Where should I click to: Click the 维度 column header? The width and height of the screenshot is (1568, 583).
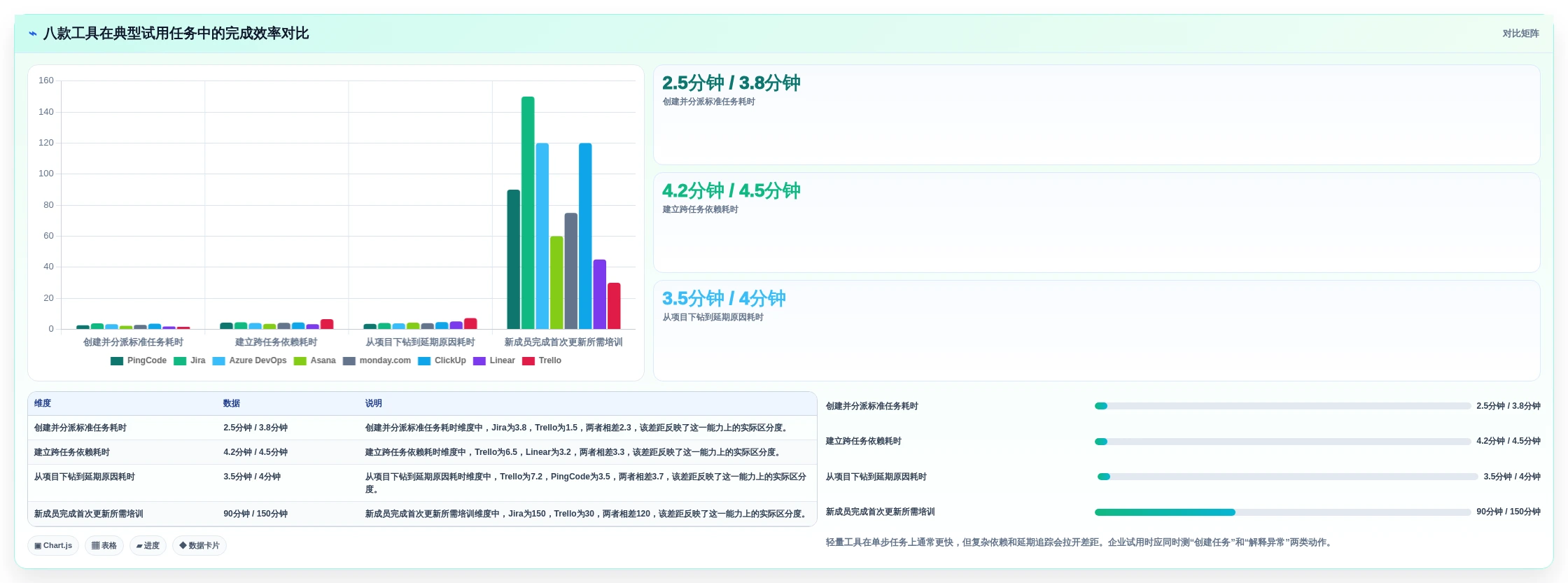[43, 404]
